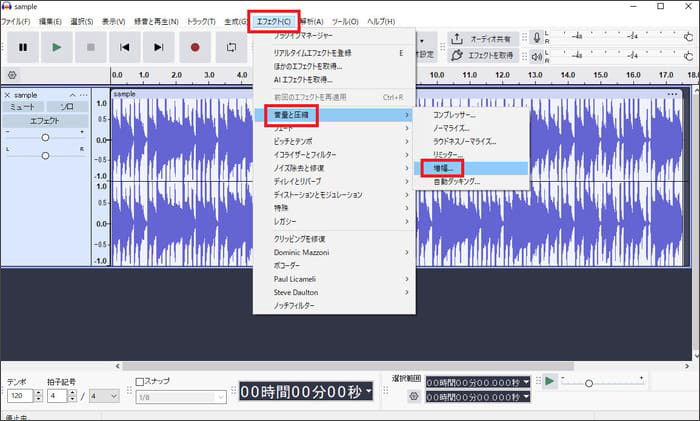Collapse the sample track with the caret
Screen dimensions: 700x421
(72, 95)
